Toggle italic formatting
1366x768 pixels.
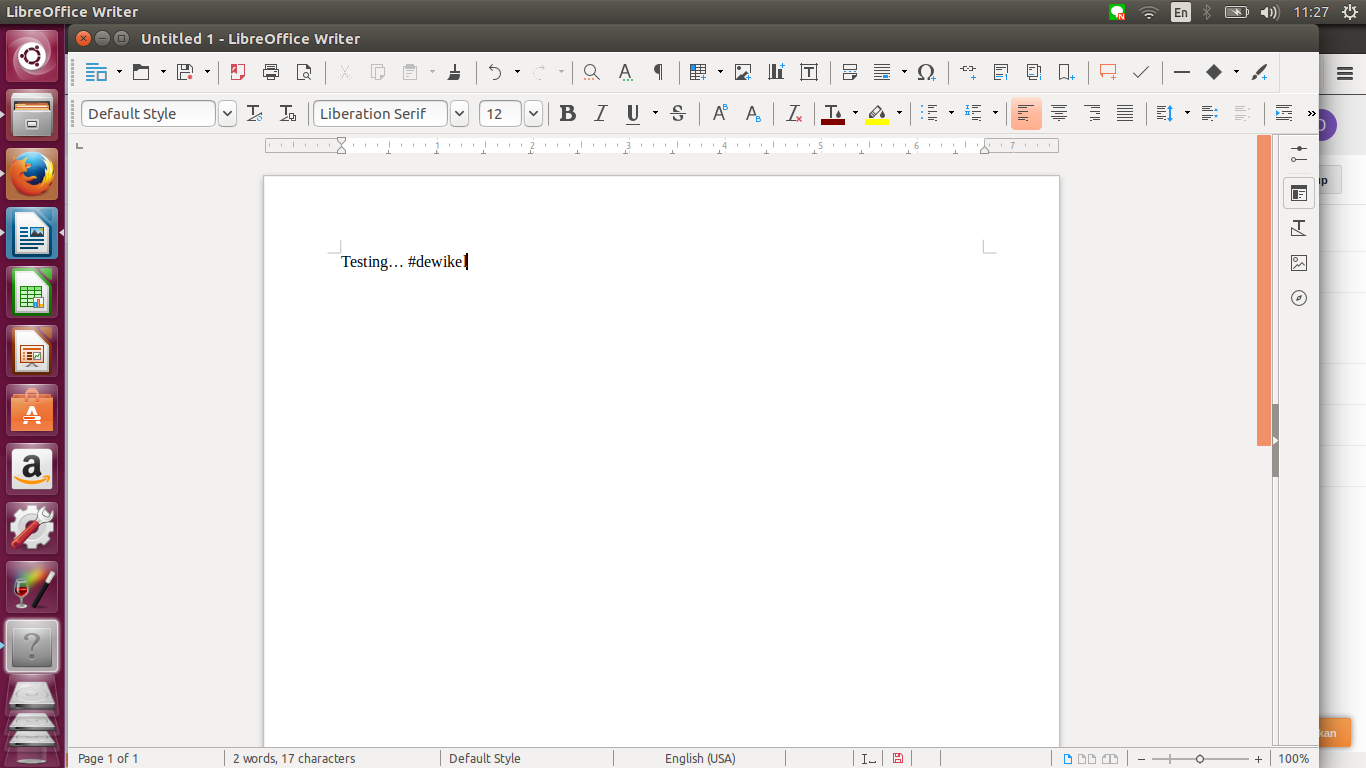pyautogui.click(x=601, y=114)
